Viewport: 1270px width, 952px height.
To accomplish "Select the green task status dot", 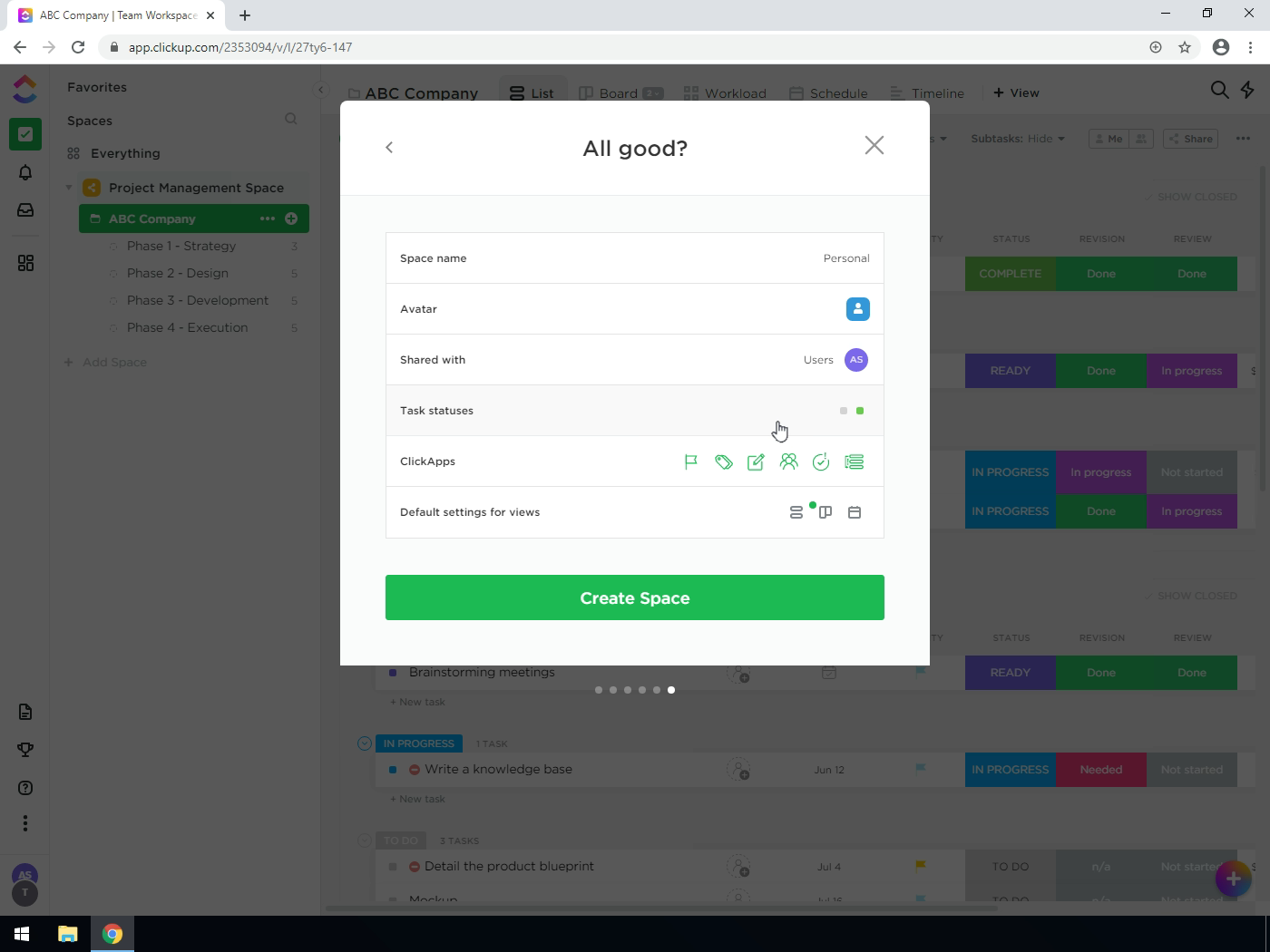I will point(860,411).
